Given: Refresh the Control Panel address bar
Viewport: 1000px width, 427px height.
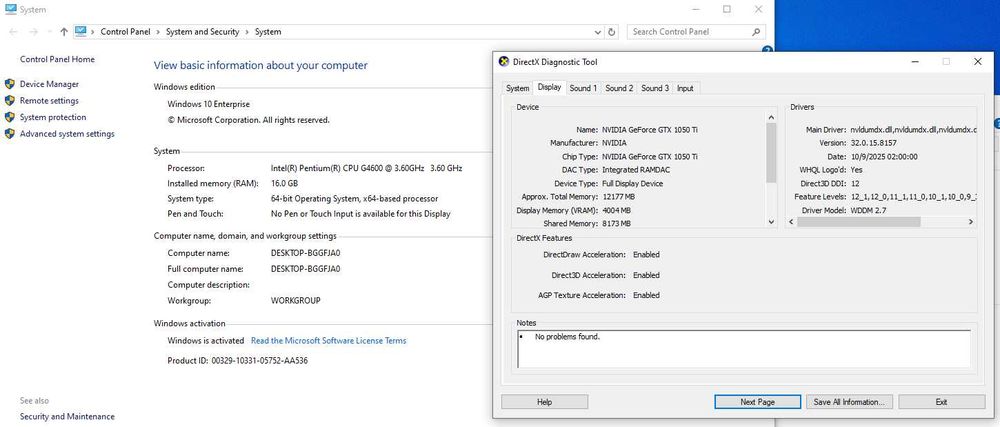Looking at the screenshot, I should pos(612,32).
